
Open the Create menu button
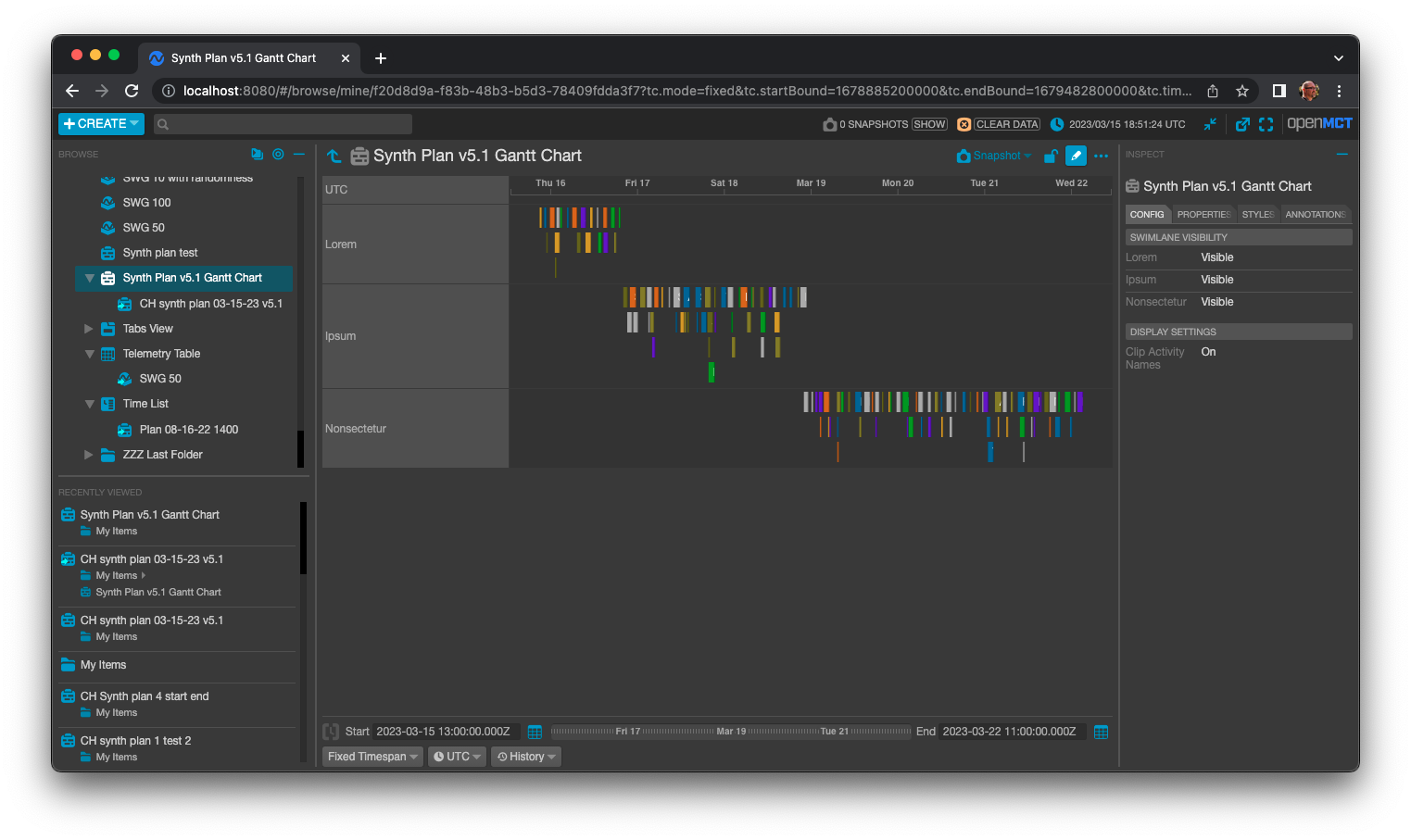101,123
